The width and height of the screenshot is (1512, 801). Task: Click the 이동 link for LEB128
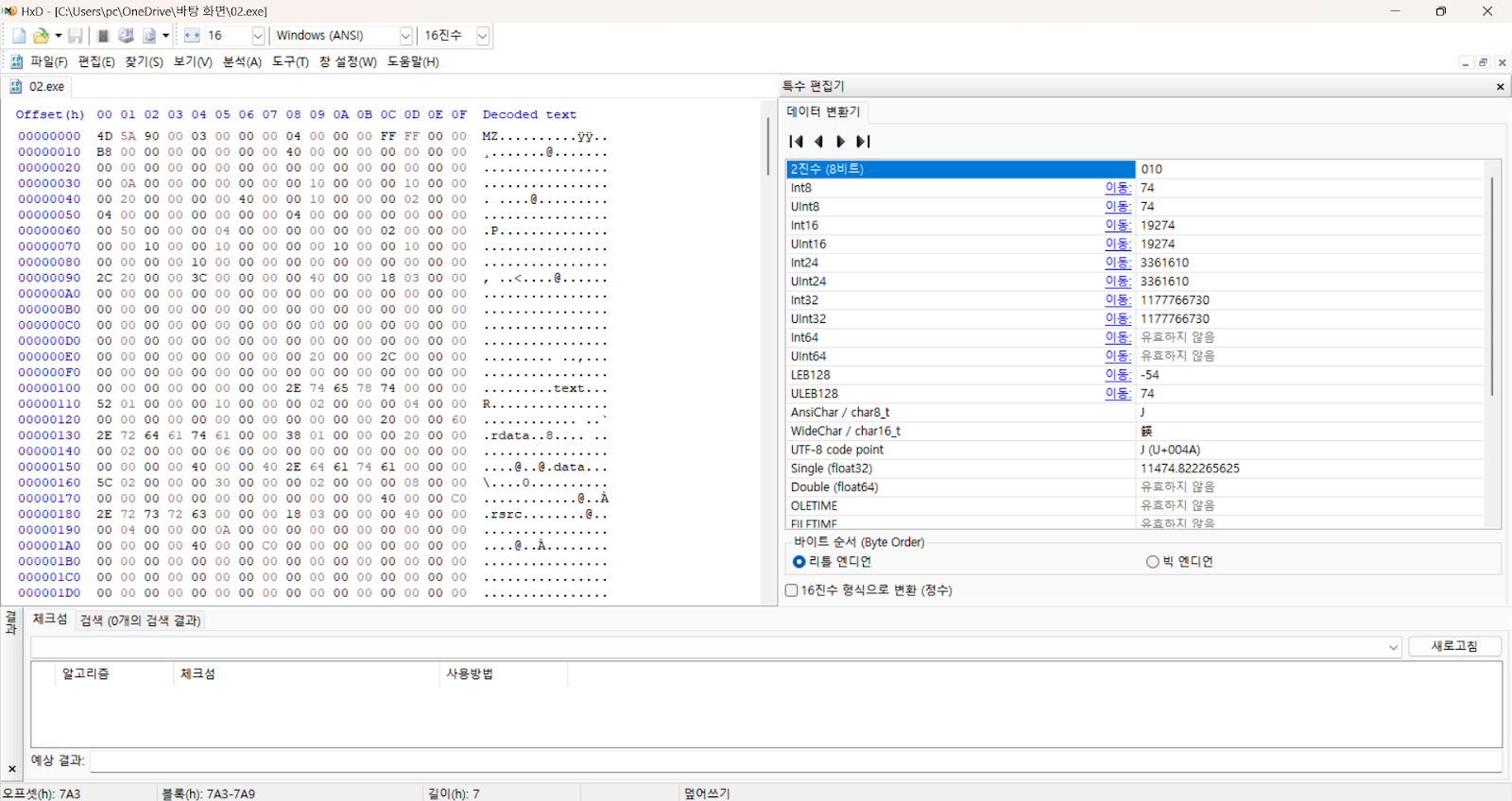click(1118, 375)
